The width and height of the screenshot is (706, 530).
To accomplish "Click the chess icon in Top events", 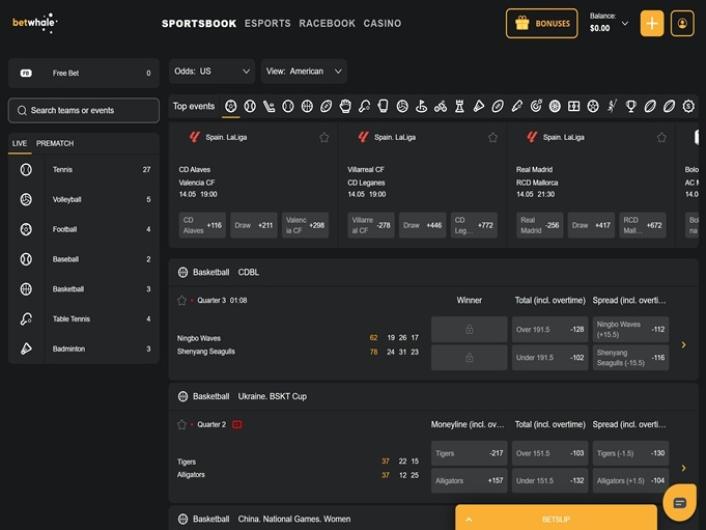I will tap(459, 106).
